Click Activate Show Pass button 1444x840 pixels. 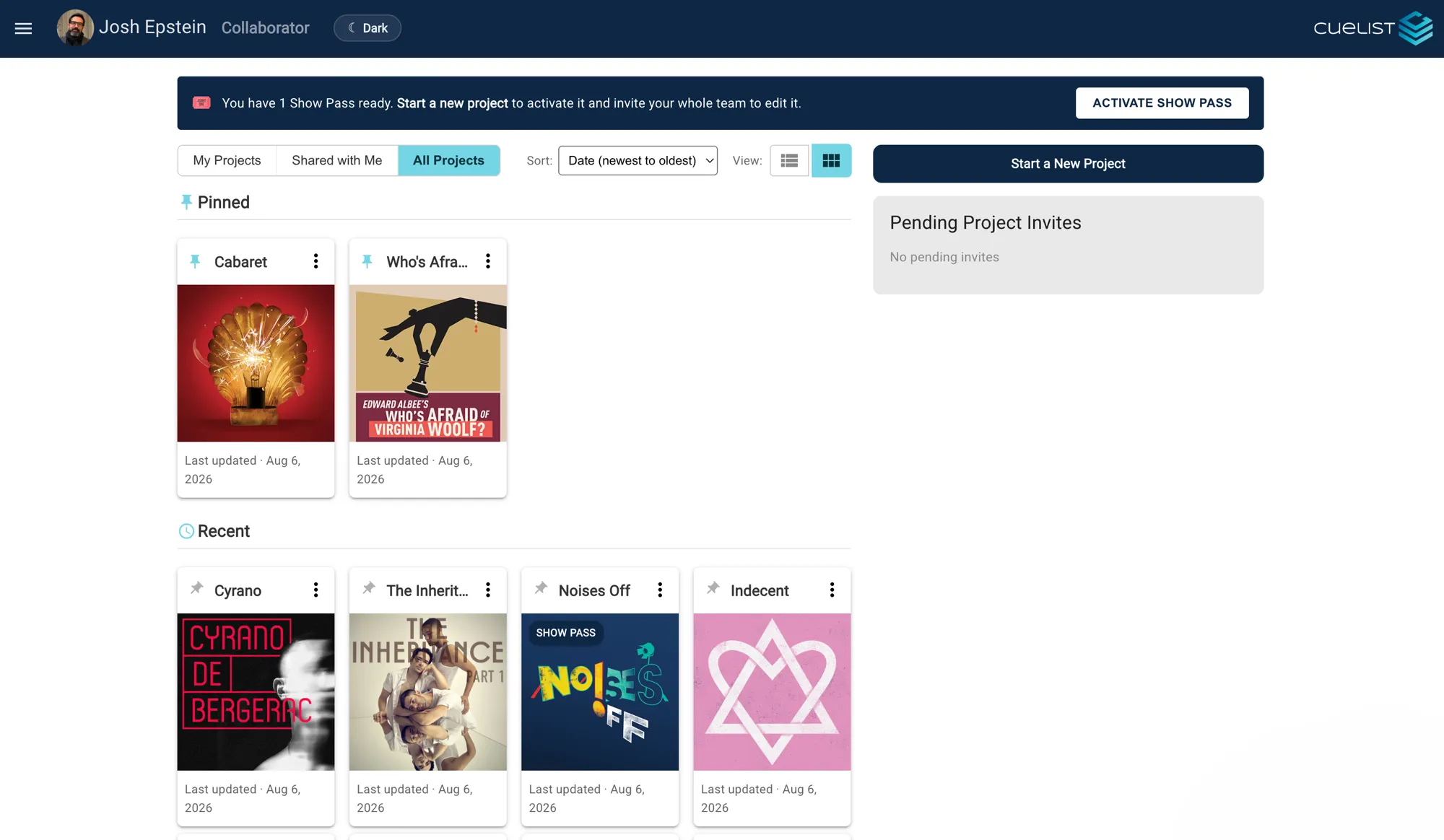pos(1162,102)
